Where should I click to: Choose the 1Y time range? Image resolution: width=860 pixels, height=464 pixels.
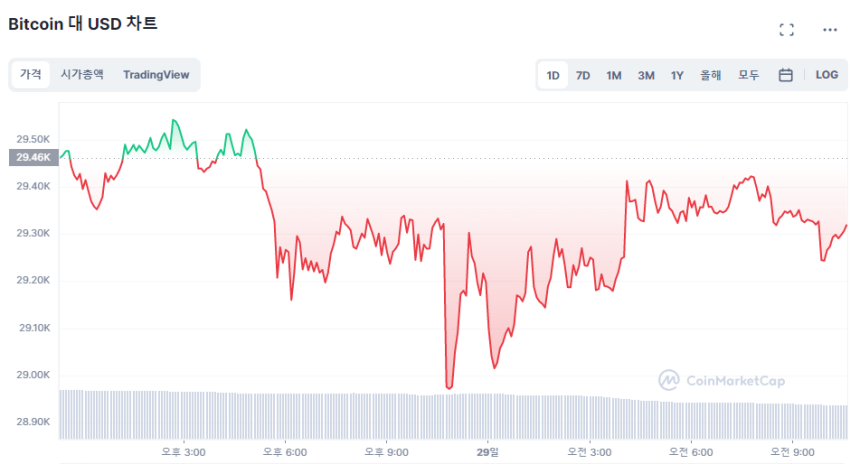click(677, 75)
